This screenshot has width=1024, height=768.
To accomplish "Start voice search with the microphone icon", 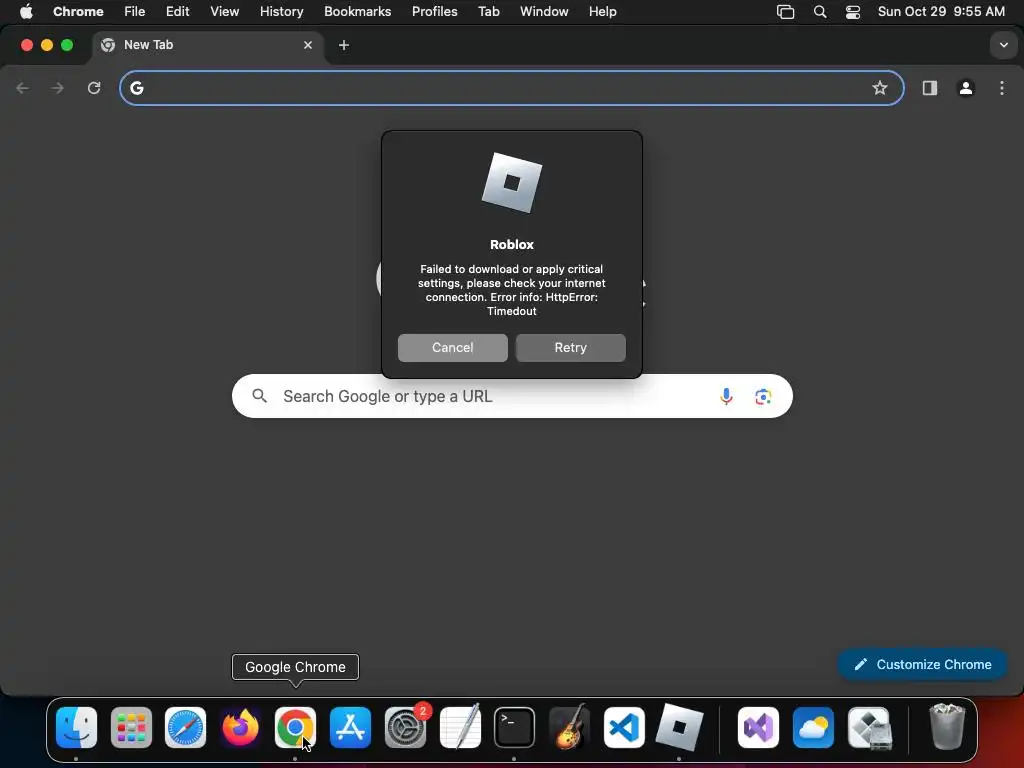I will 726,396.
